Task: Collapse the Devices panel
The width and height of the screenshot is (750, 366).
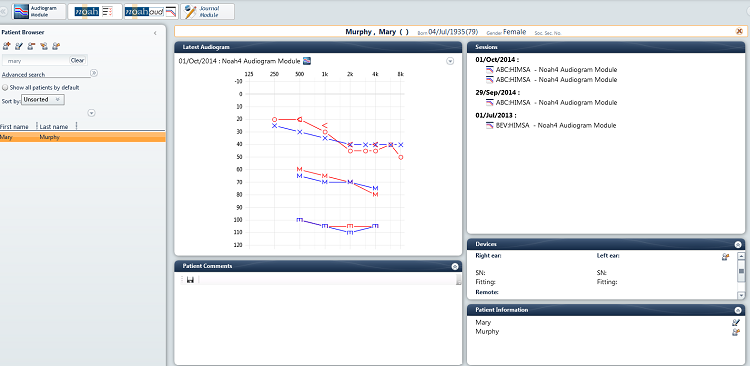Action: 738,244
